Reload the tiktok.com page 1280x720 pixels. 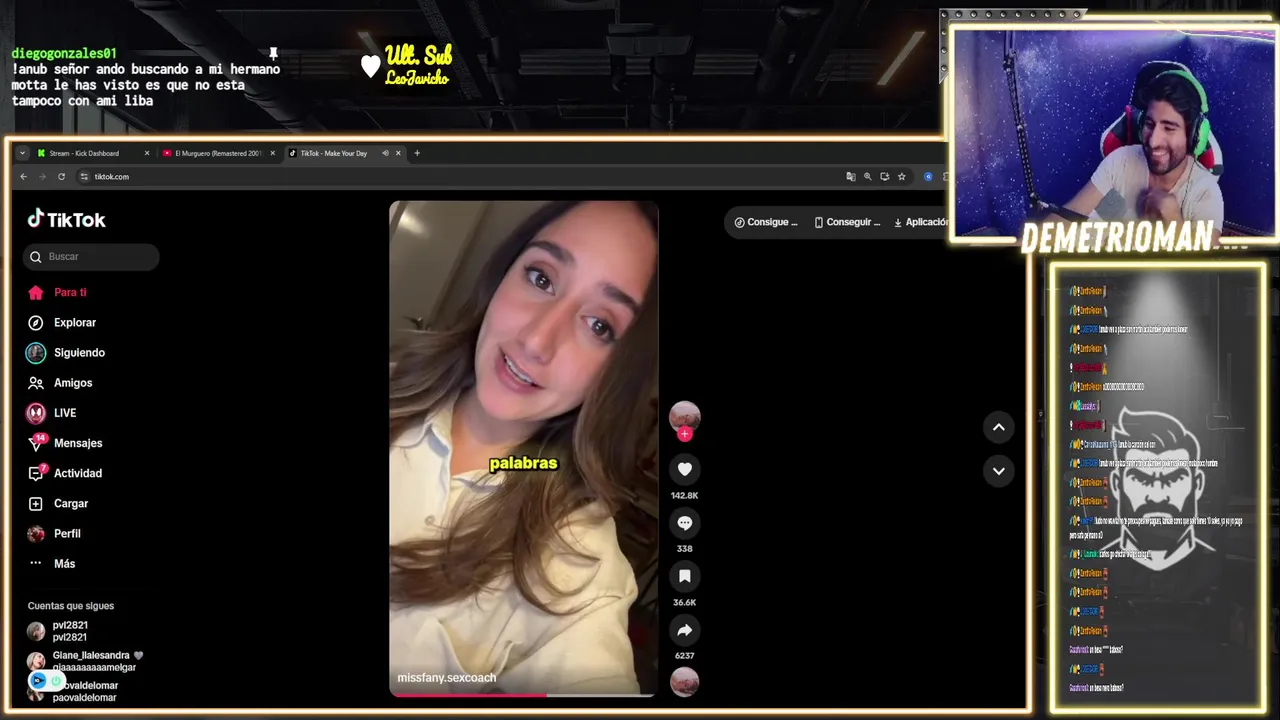click(x=61, y=176)
